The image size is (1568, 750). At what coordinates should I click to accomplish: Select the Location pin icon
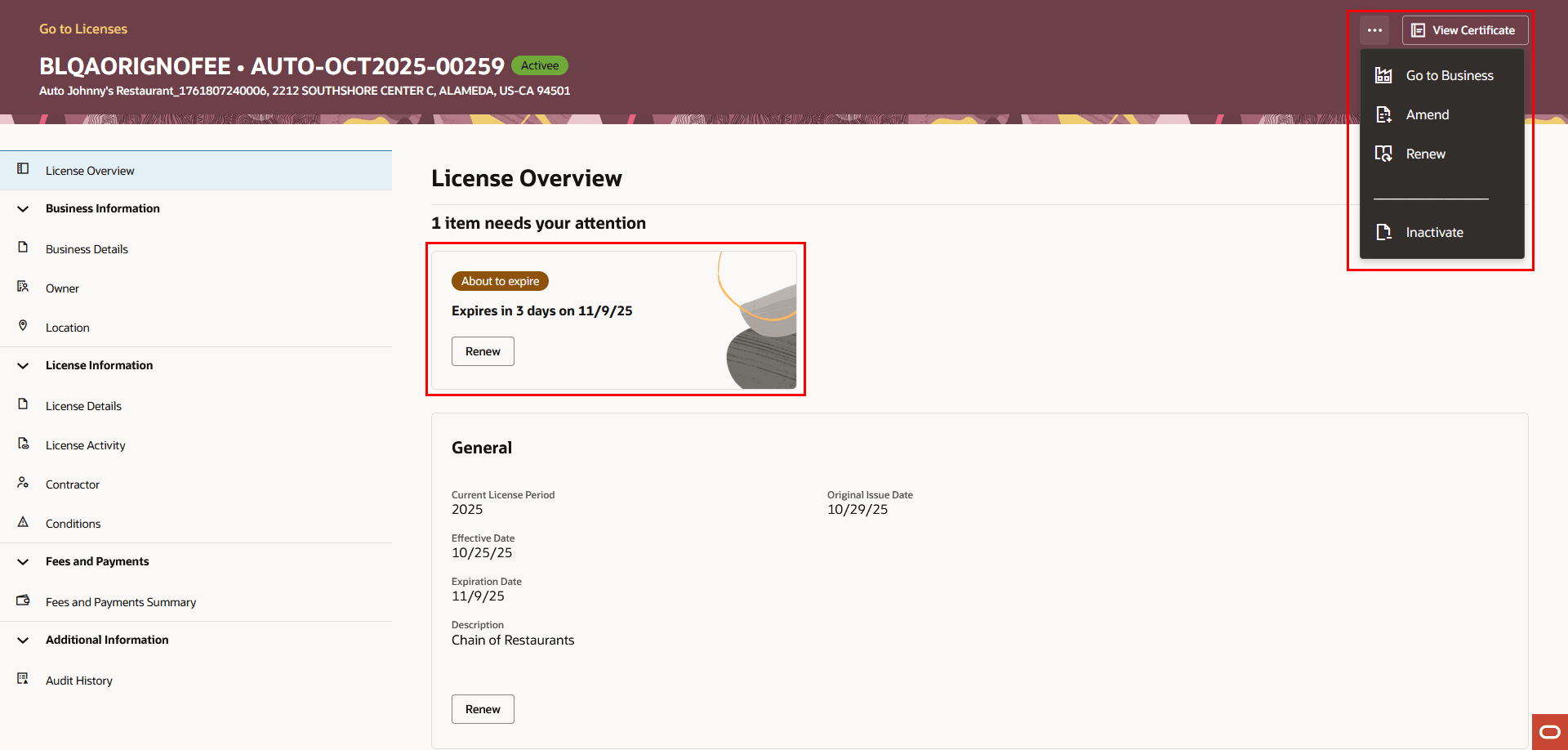click(x=24, y=326)
